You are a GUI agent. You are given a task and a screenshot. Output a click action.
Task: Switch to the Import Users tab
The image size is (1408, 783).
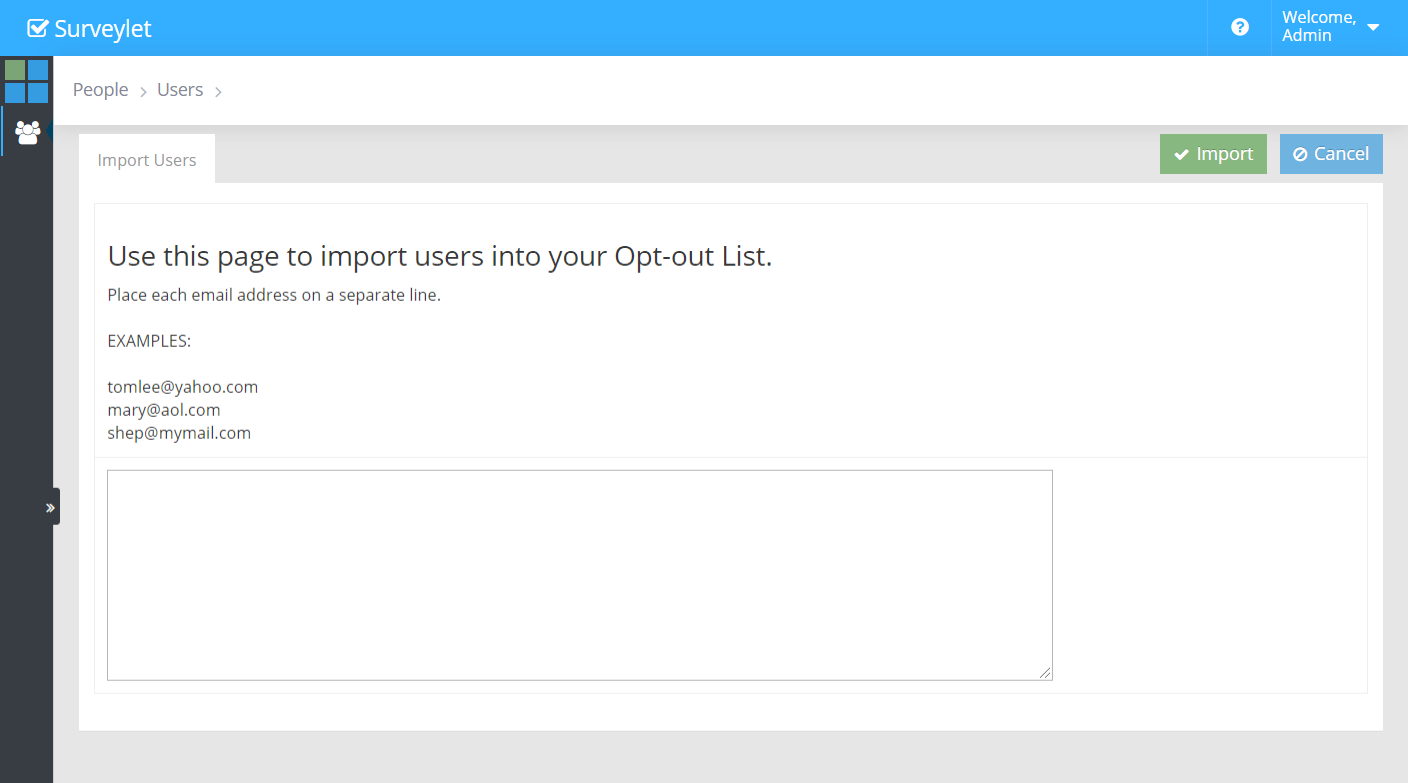[x=147, y=160]
